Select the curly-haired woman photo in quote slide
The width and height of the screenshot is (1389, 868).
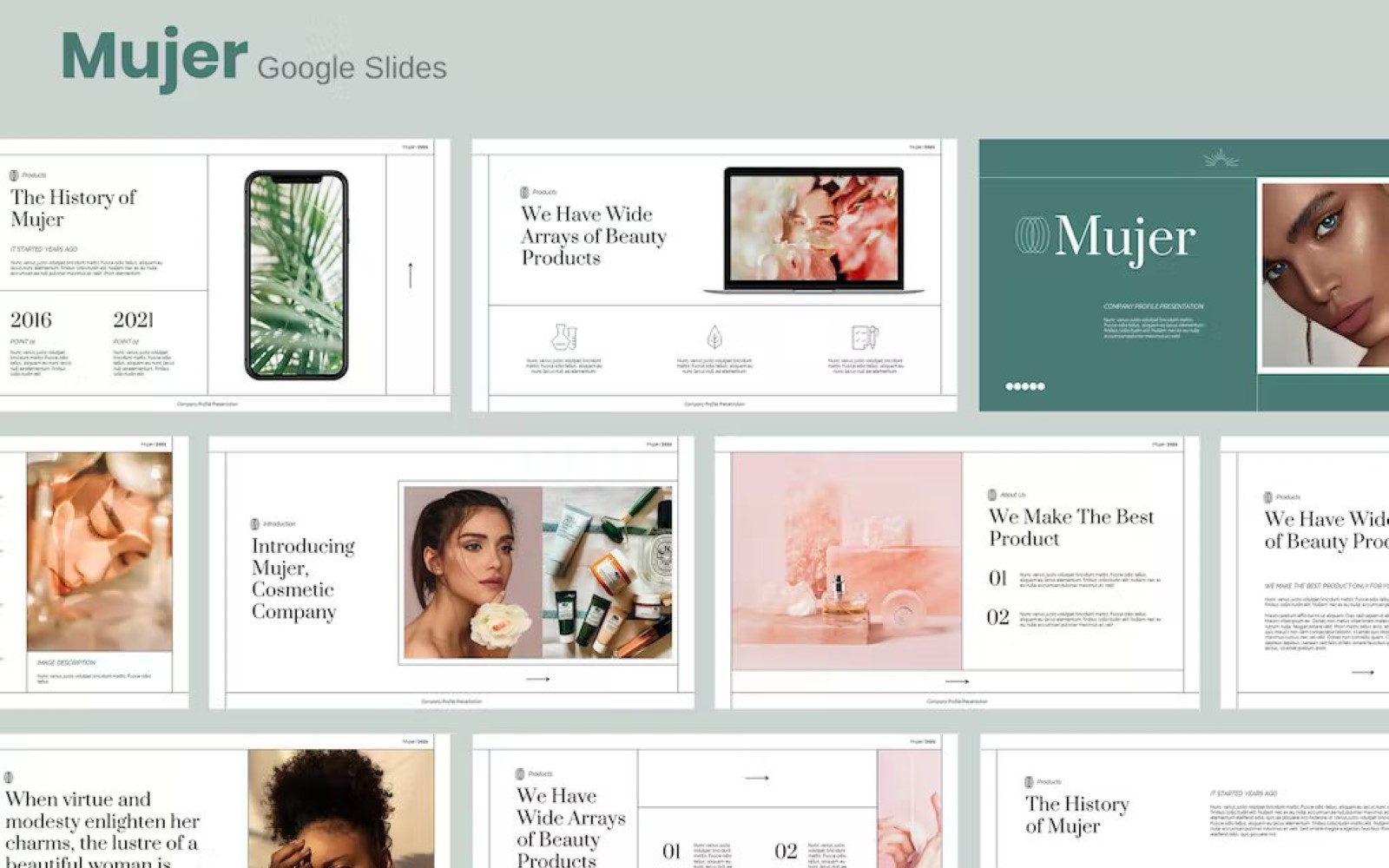point(341,809)
